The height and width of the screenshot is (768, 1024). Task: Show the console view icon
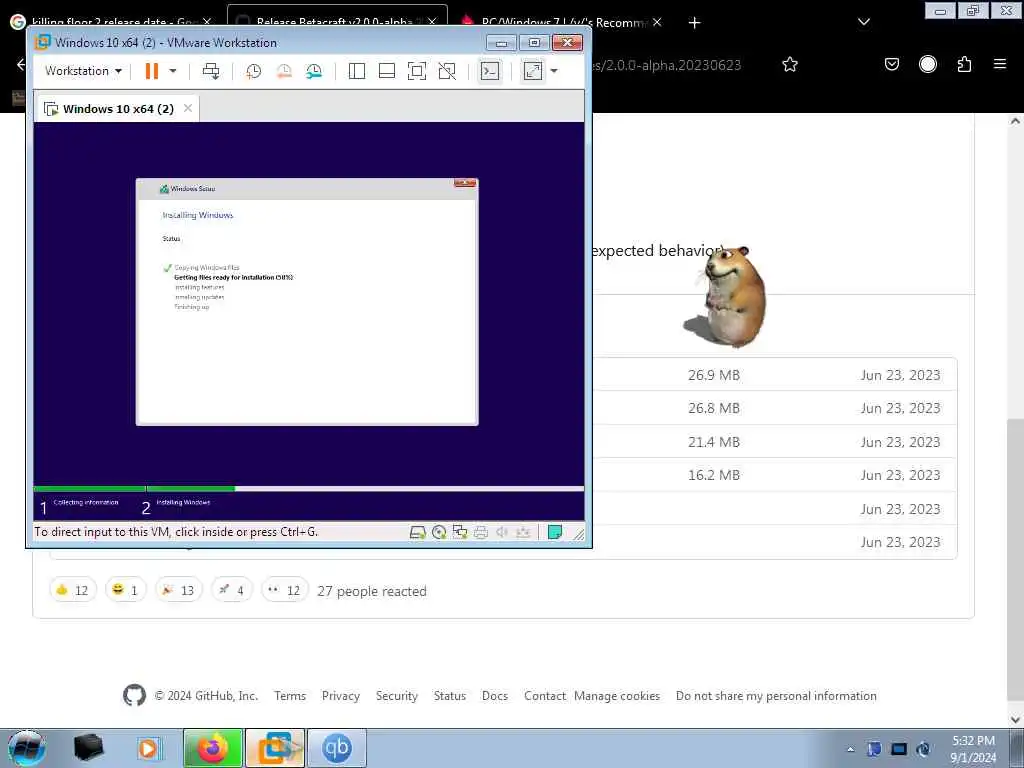pyautogui.click(x=490, y=71)
